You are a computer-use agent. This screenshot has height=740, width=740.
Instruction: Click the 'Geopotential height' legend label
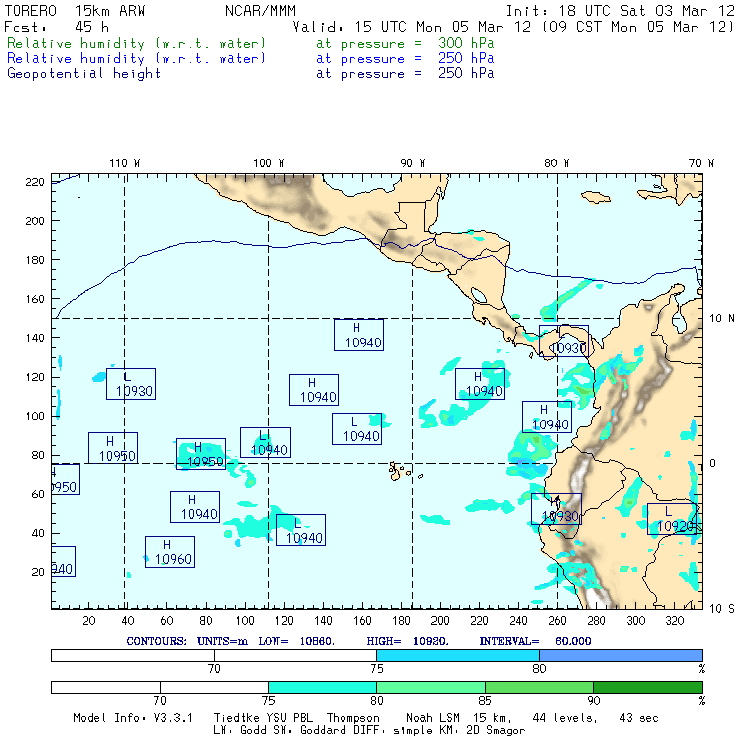(84, 73)
